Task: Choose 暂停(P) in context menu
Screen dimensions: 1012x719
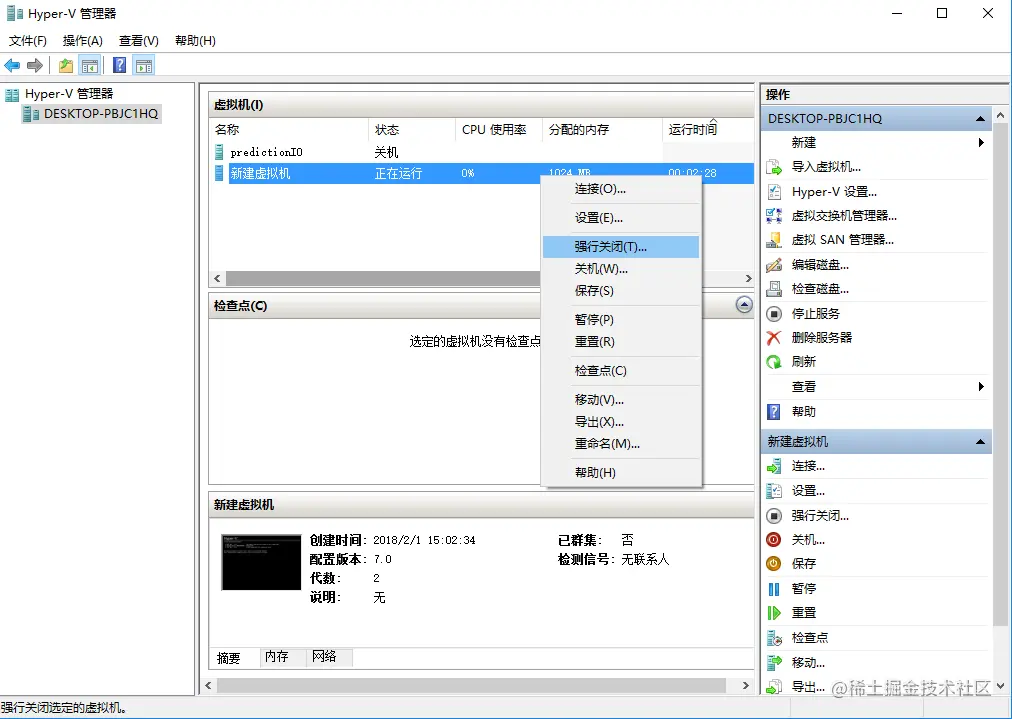Action: coord(621,319)
